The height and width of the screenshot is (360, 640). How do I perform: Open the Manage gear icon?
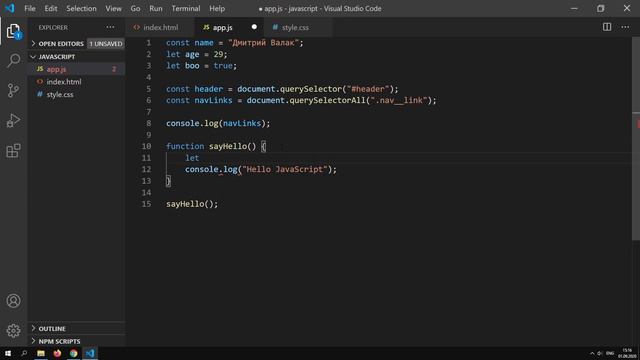[13, 331]
